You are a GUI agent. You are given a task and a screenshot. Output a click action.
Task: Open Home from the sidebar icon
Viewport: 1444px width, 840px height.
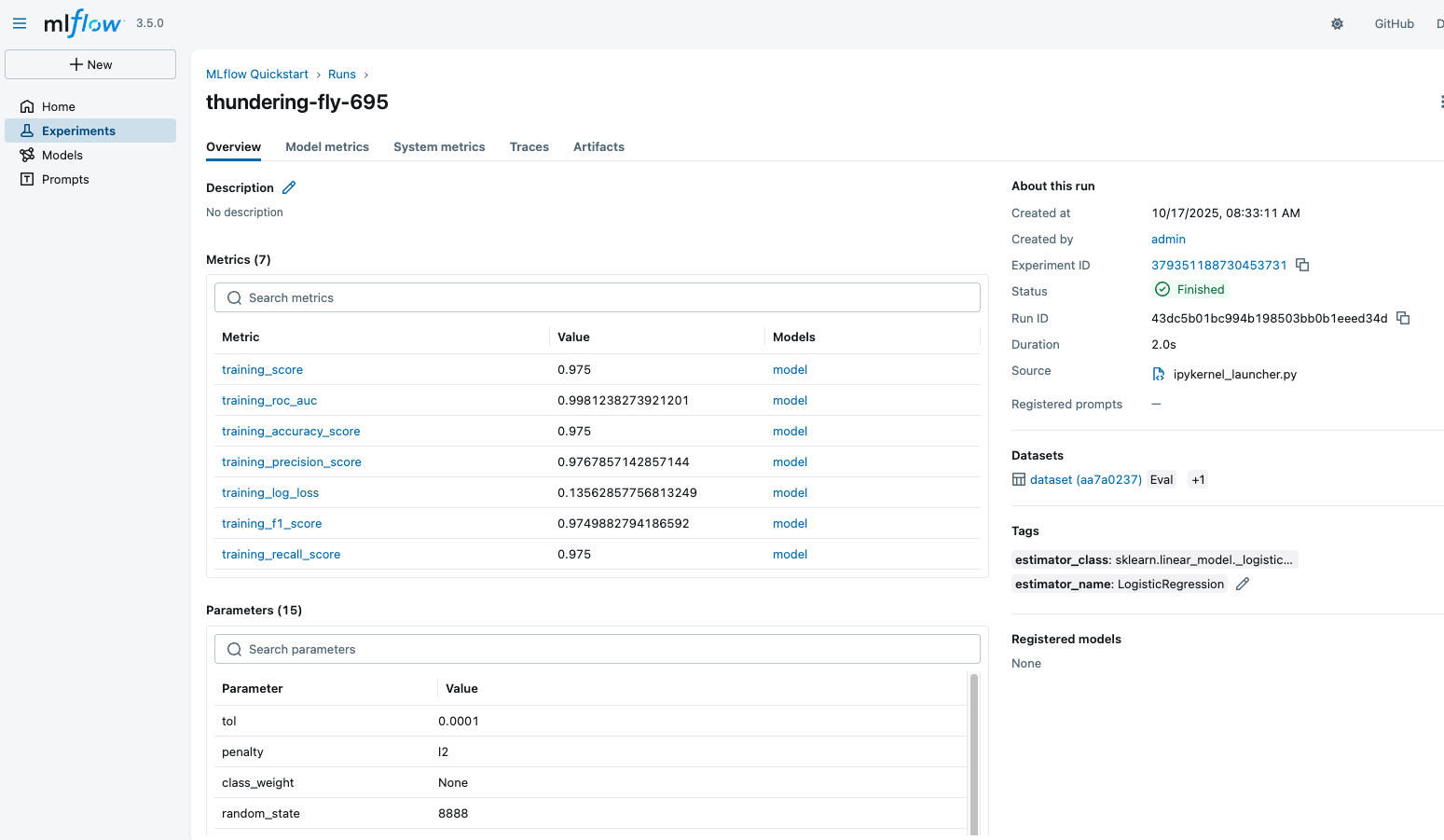pos(28,106)
